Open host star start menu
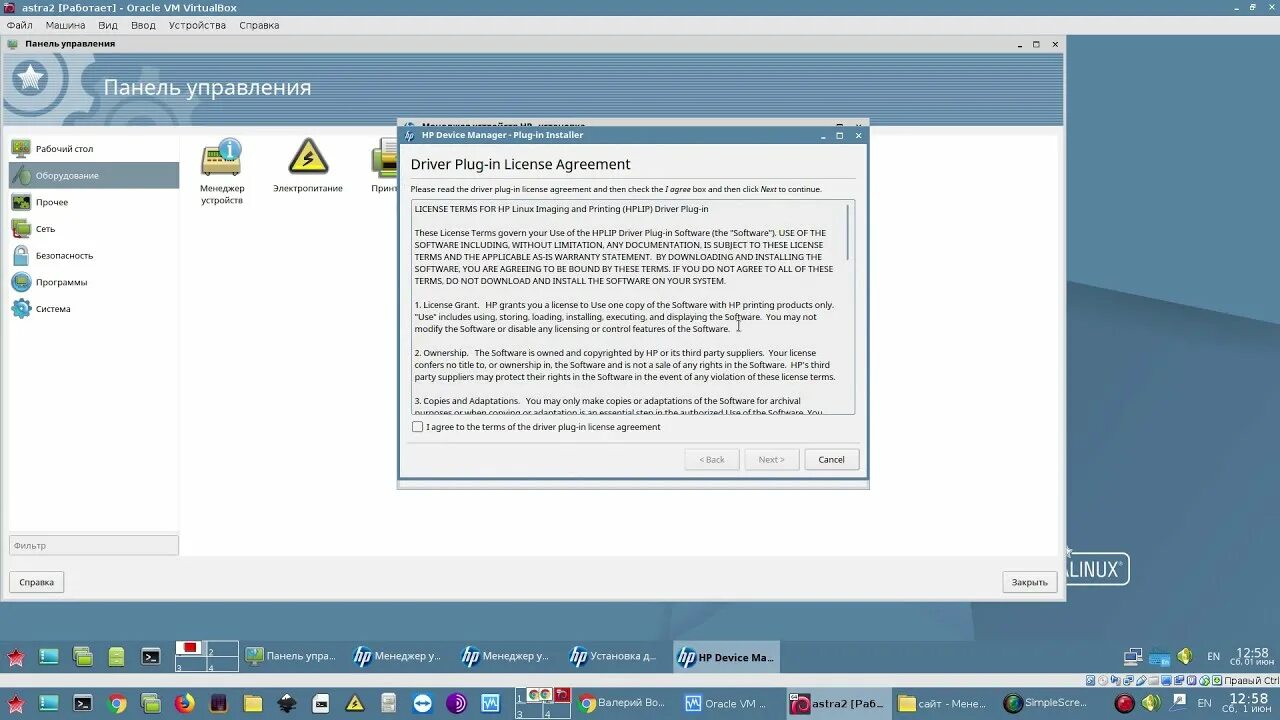Screen dimensions: 1280x720 [15, 703]
